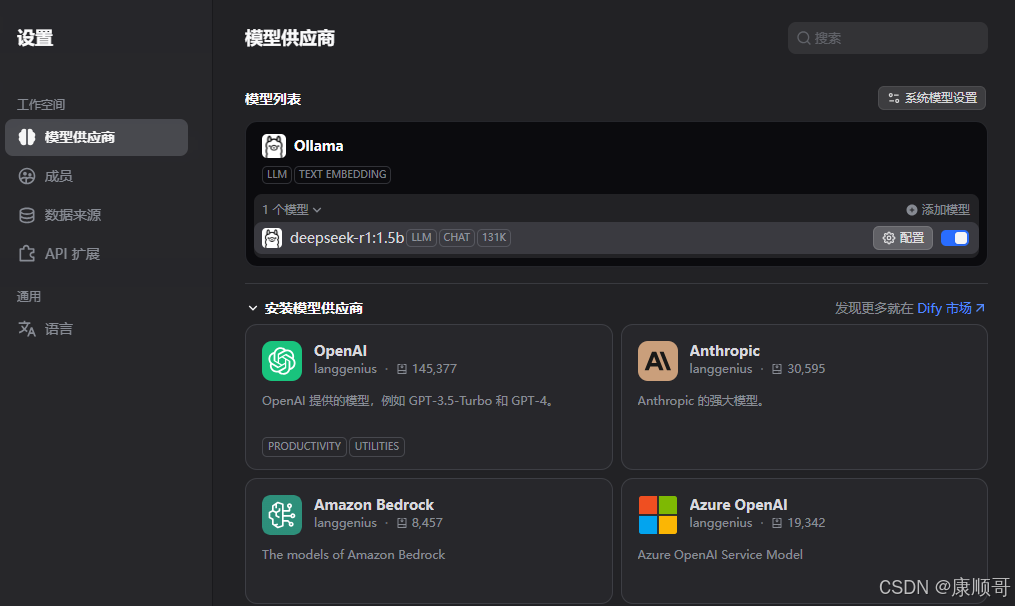Open the 成员 settings section

58,176
